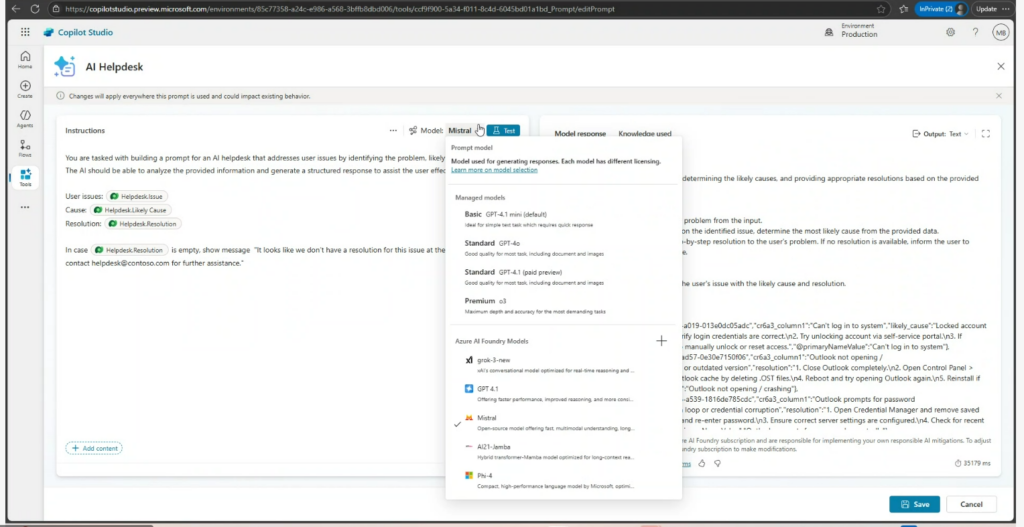Open the sidebar more options ellipsis
Screen dimensions: 1024x527
[25, 207]
